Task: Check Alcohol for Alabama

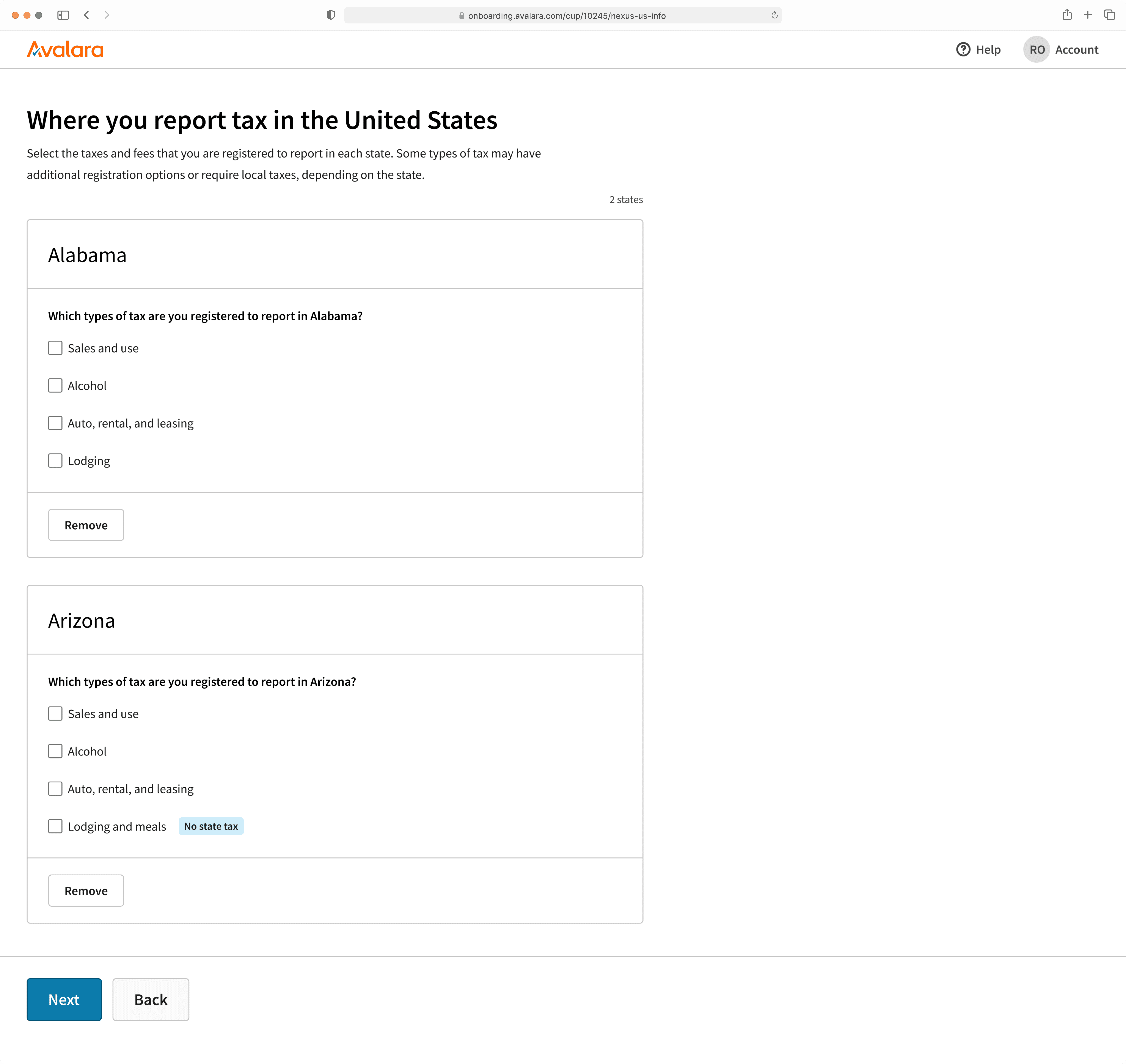Action: 55,386
